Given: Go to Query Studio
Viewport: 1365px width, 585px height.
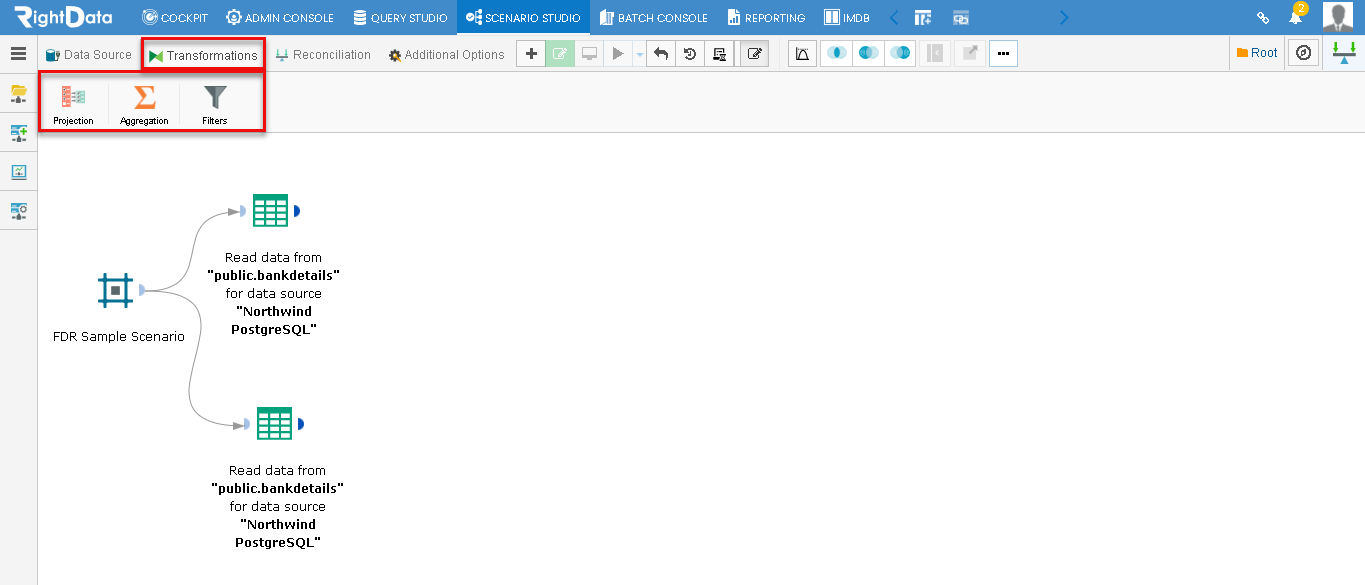Looking at the screenshot, I should coord(400,18).
